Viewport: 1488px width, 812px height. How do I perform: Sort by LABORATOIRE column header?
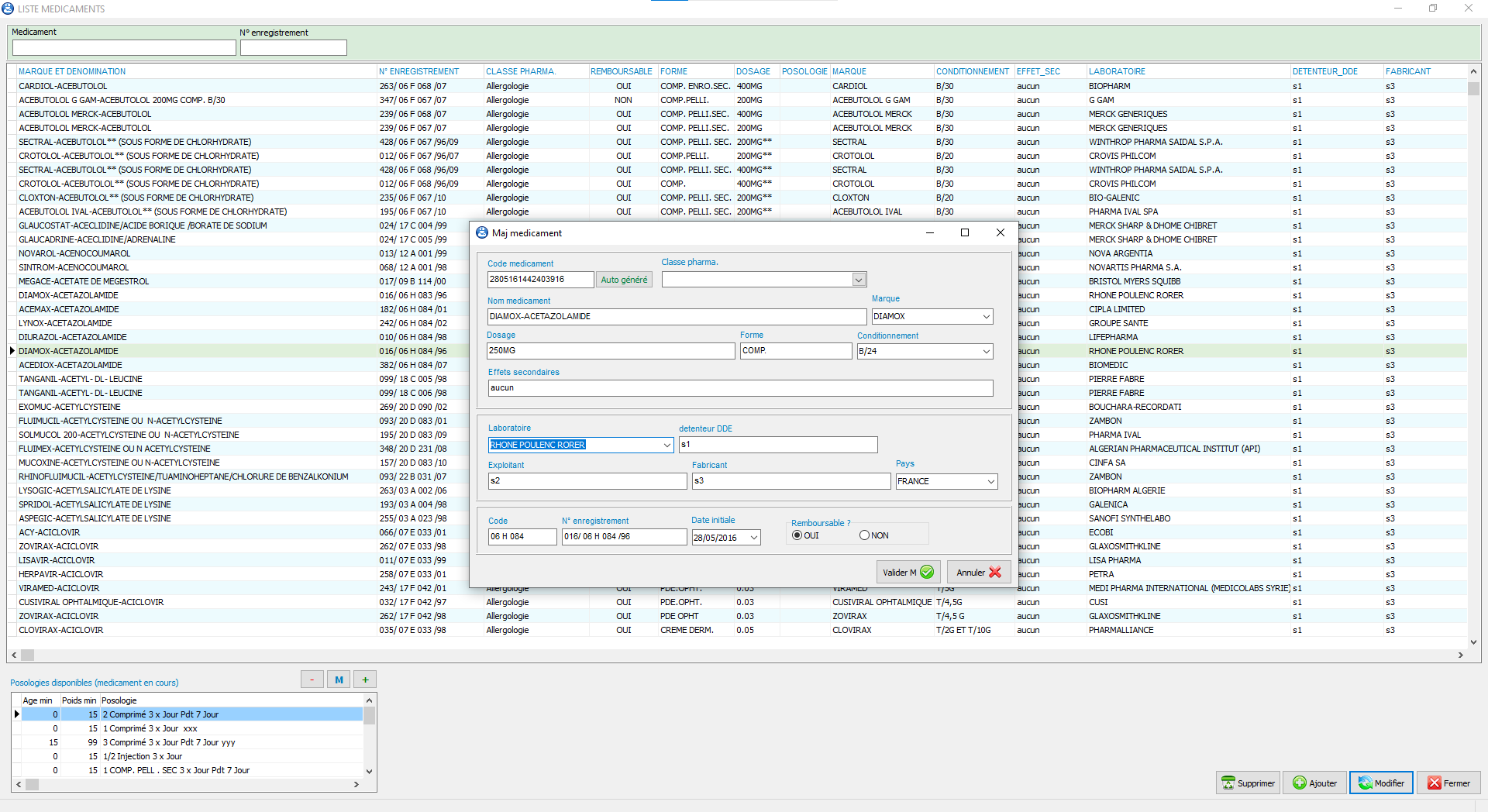[x=1117, y=71]
